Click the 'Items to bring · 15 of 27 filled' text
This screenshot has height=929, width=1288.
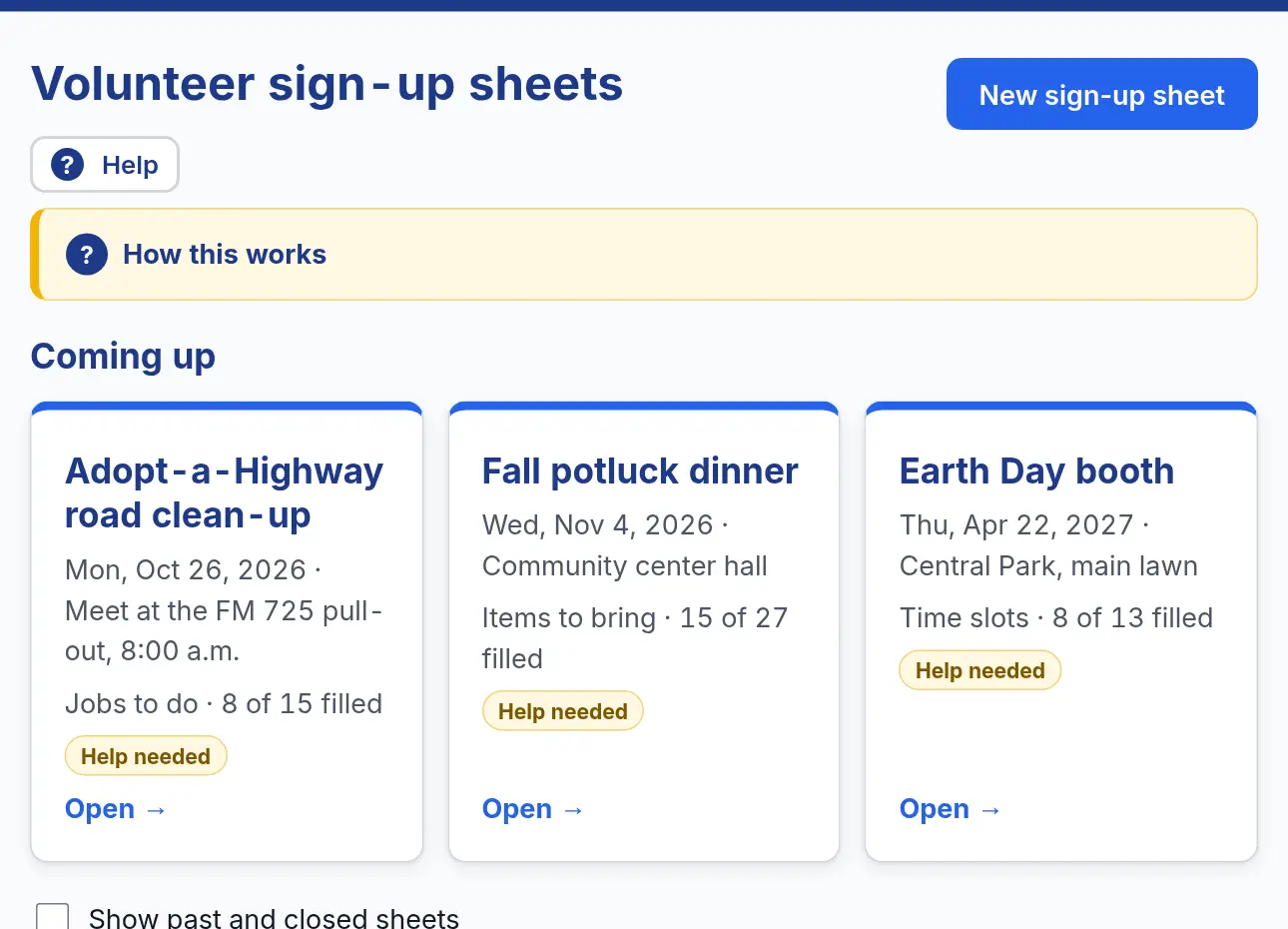click(x=635, y=638)
